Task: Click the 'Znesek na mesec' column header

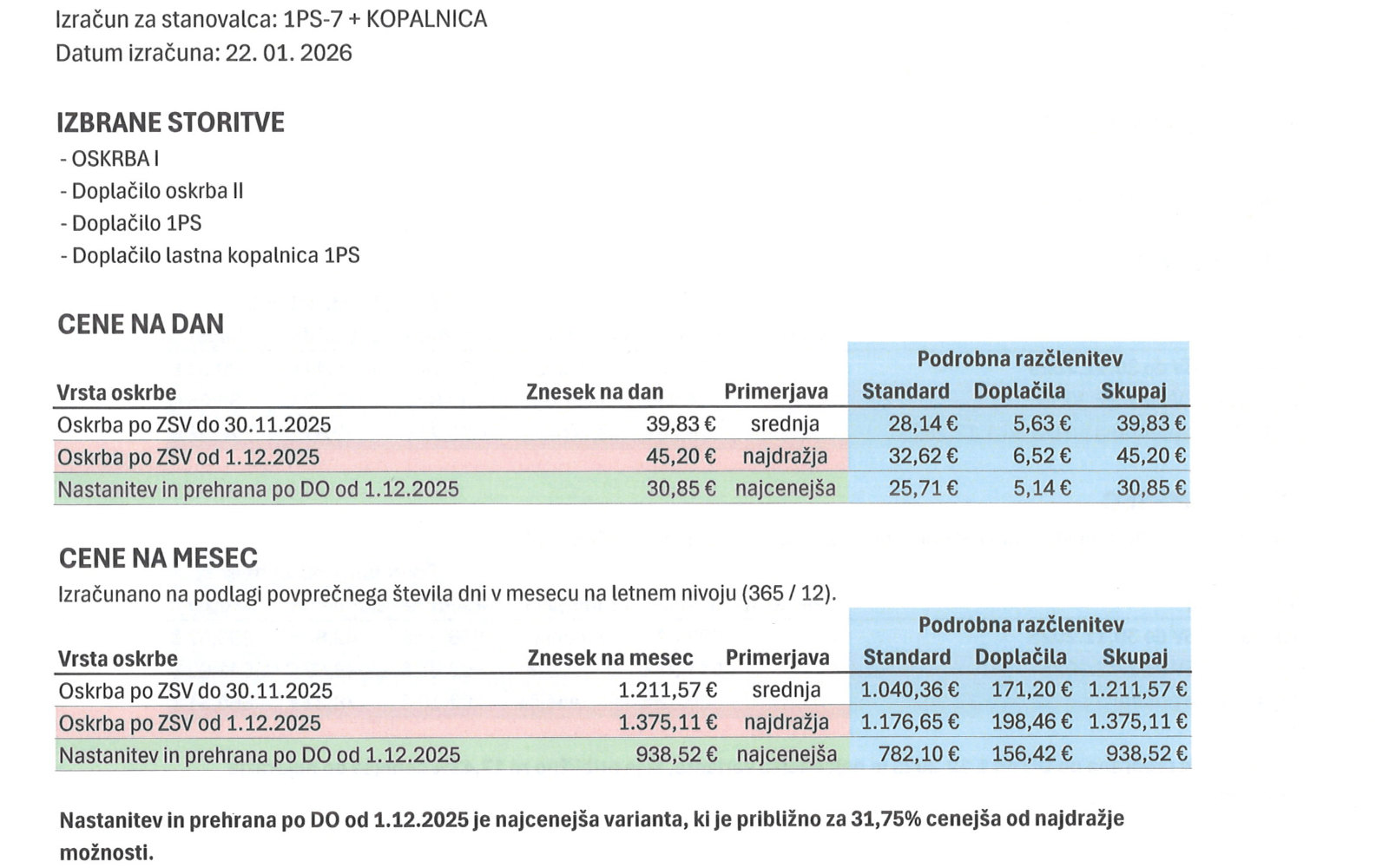Action: click(x=610, y=658)
